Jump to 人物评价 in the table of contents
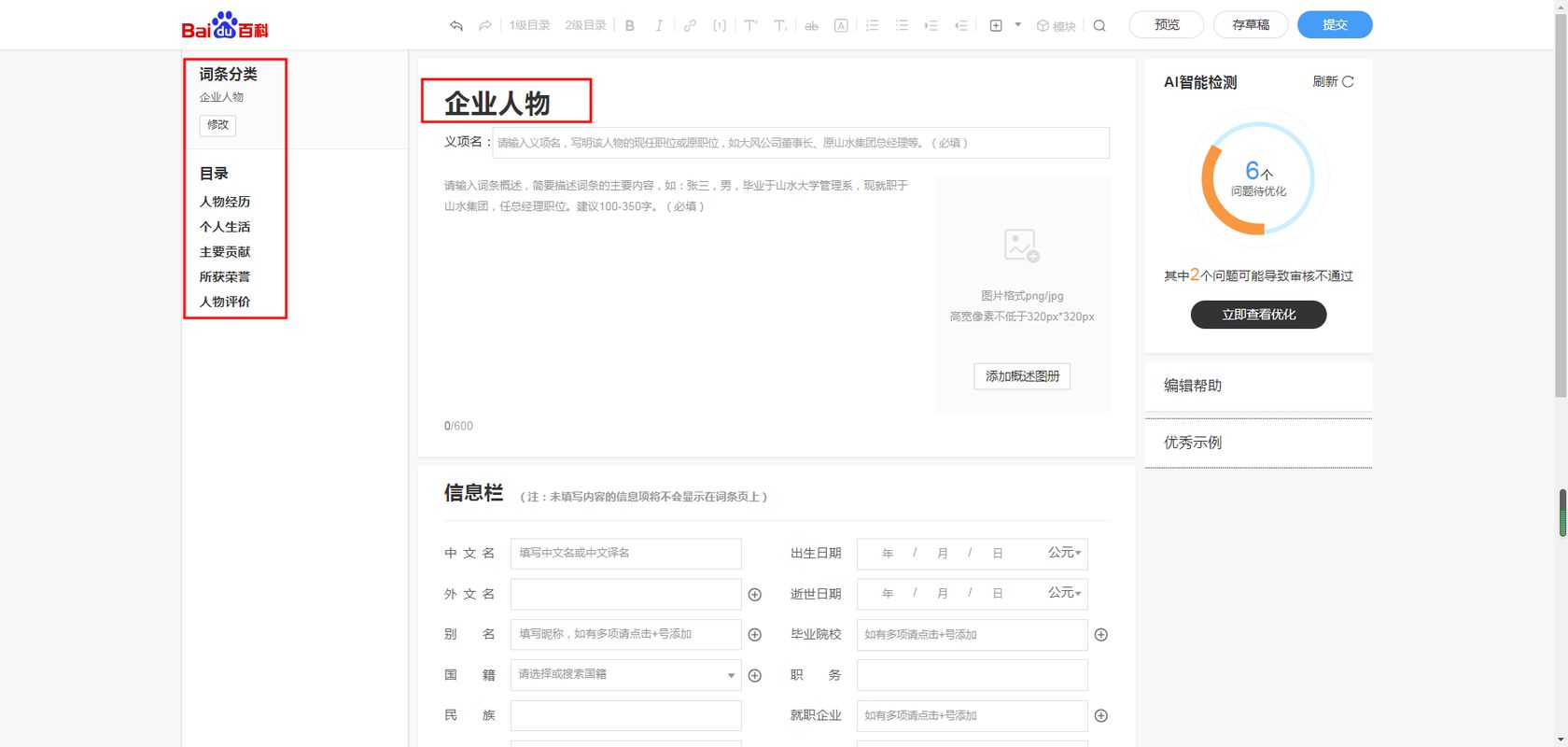The width and height of the screenshot is (1568, 747). tap(225, 303)
